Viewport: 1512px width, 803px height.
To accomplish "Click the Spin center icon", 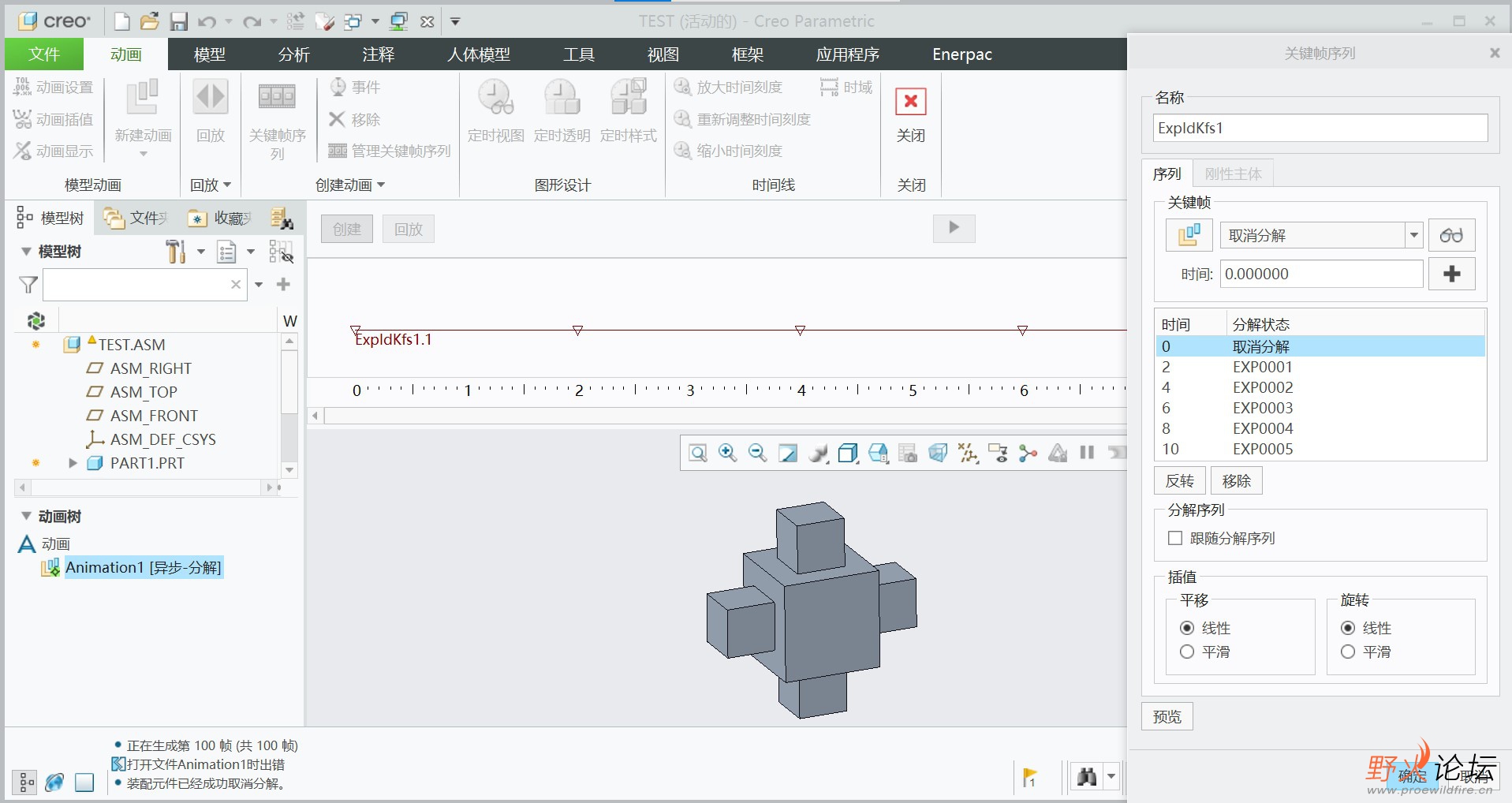I will click(1028, 453).
